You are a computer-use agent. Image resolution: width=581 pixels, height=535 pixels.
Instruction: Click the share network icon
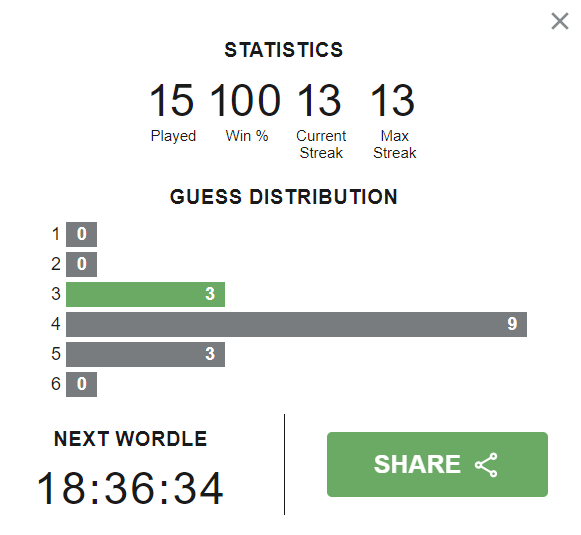click(x=486, y=465)
